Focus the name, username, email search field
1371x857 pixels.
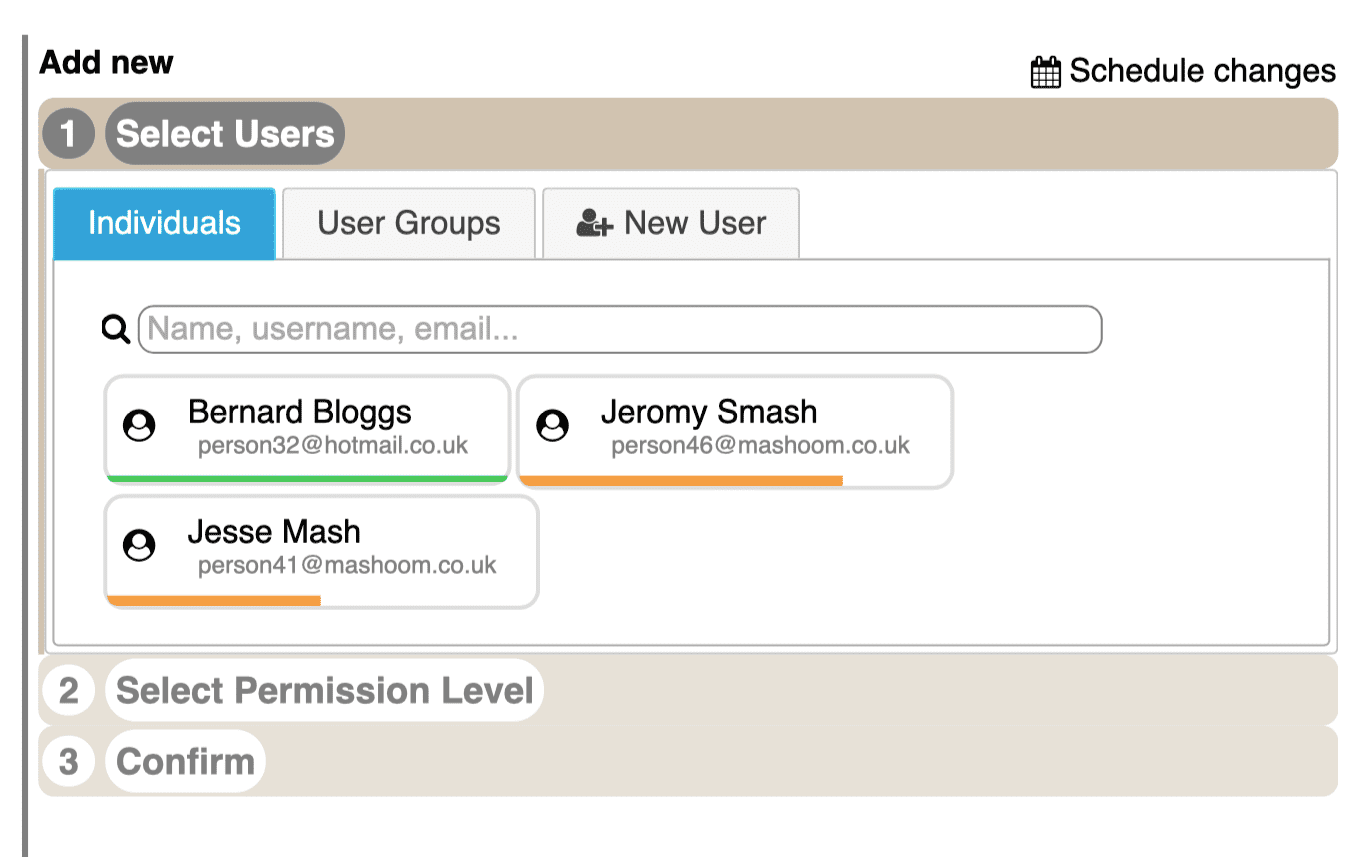click(620, 329)
